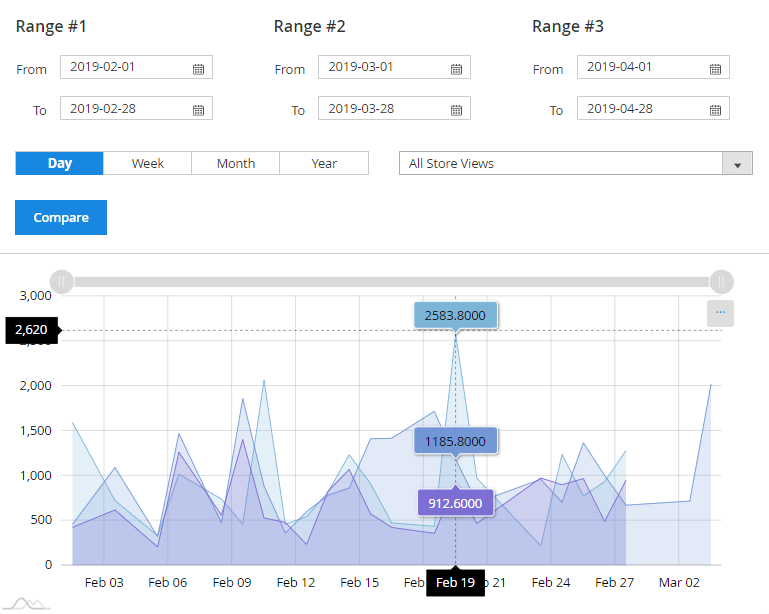
Task: Click Range #1 From date field 2019-02-01
Action: pos(125,67)
